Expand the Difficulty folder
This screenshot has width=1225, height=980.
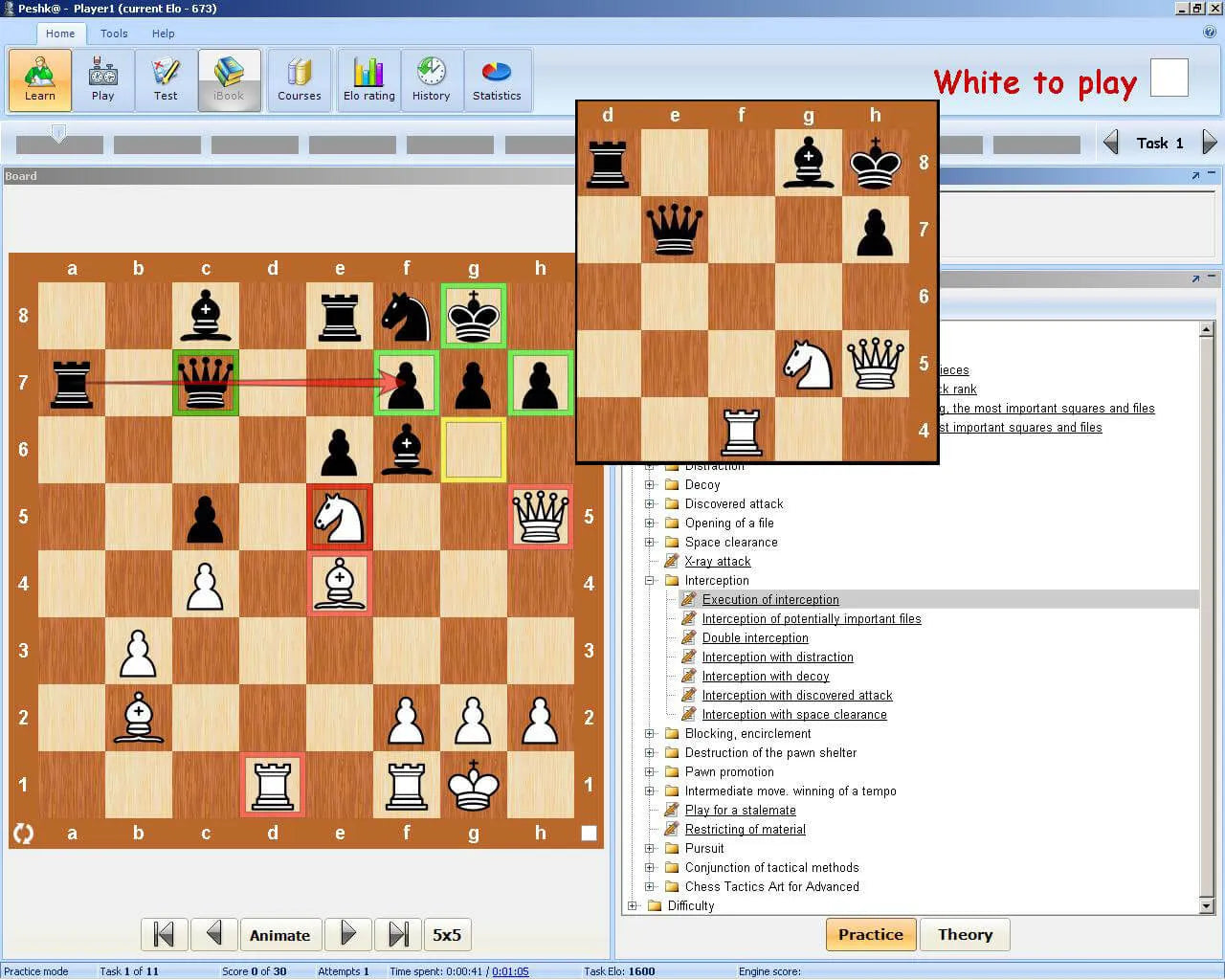click(x=633, y=906)
